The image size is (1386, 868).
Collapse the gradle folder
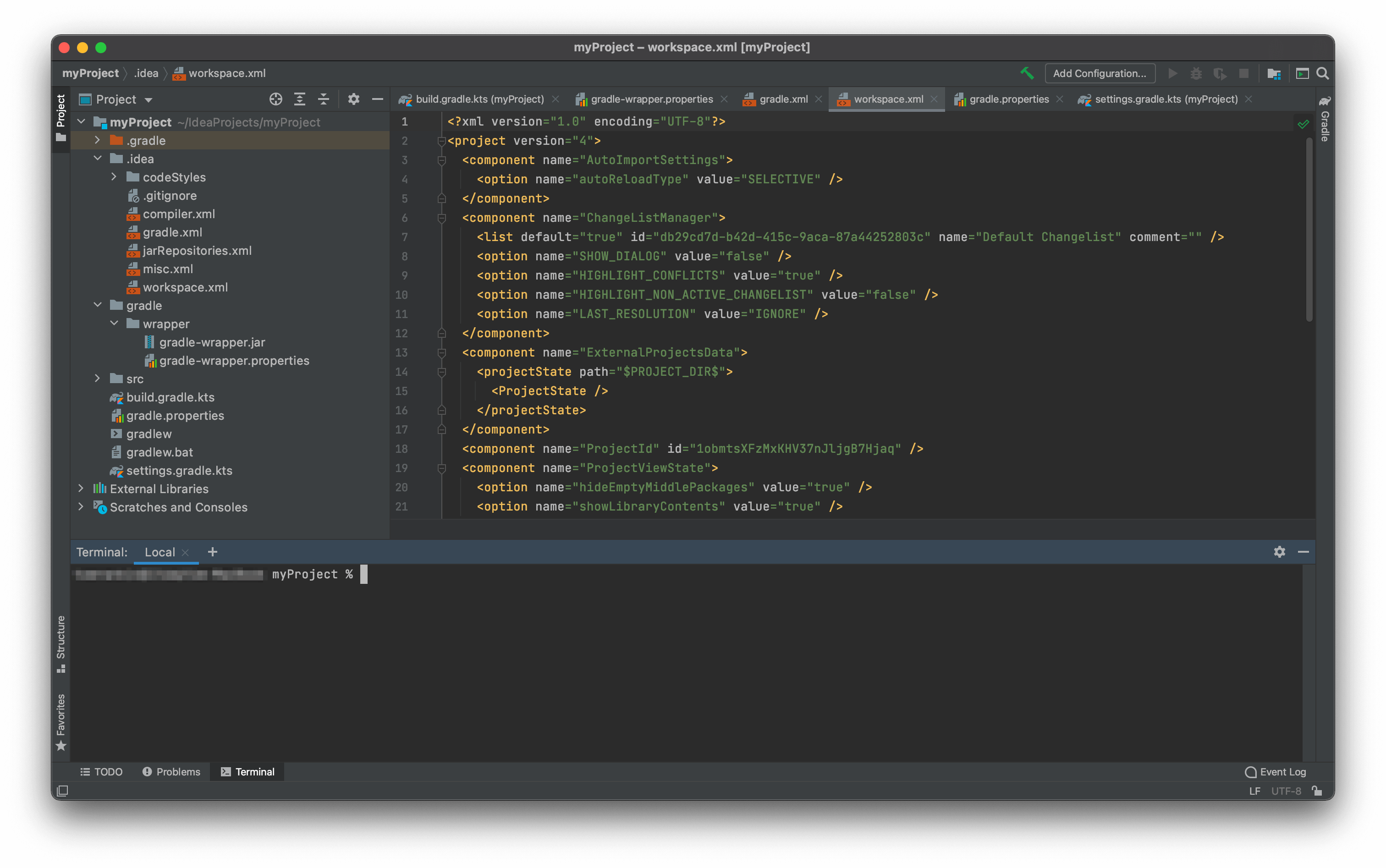(x=98, y=305)
